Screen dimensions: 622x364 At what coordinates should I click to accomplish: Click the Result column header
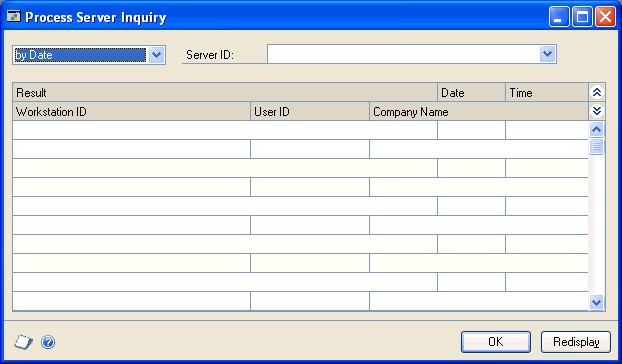tap(225, 92)
